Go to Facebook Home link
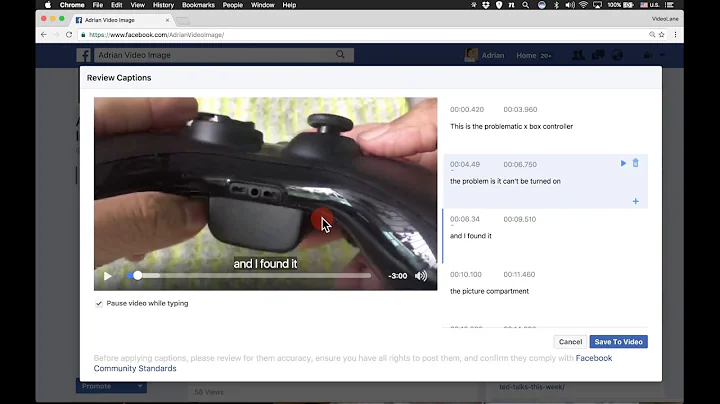The height and width of the screenshot is (404, 720). (x=526, y=55)
